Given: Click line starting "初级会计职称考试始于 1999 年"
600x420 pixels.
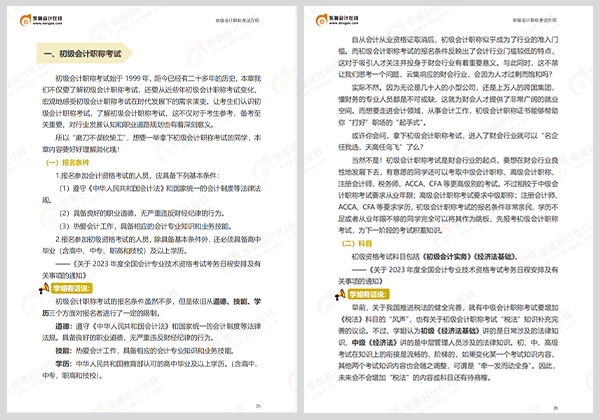Looking at the screenshot, I should [x=158, y=78].
